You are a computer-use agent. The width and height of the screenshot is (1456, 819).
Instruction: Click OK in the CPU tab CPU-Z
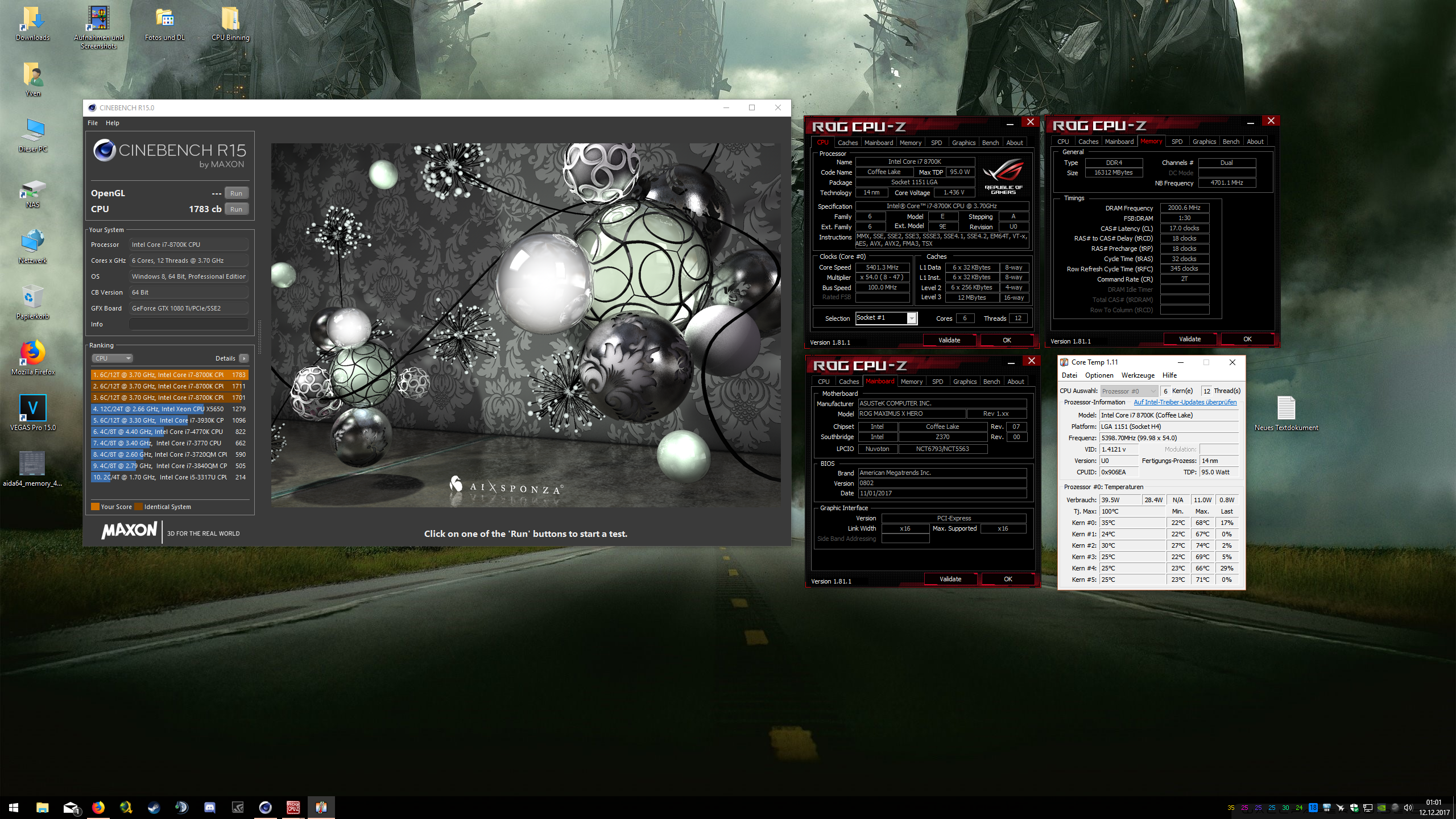1007,340
